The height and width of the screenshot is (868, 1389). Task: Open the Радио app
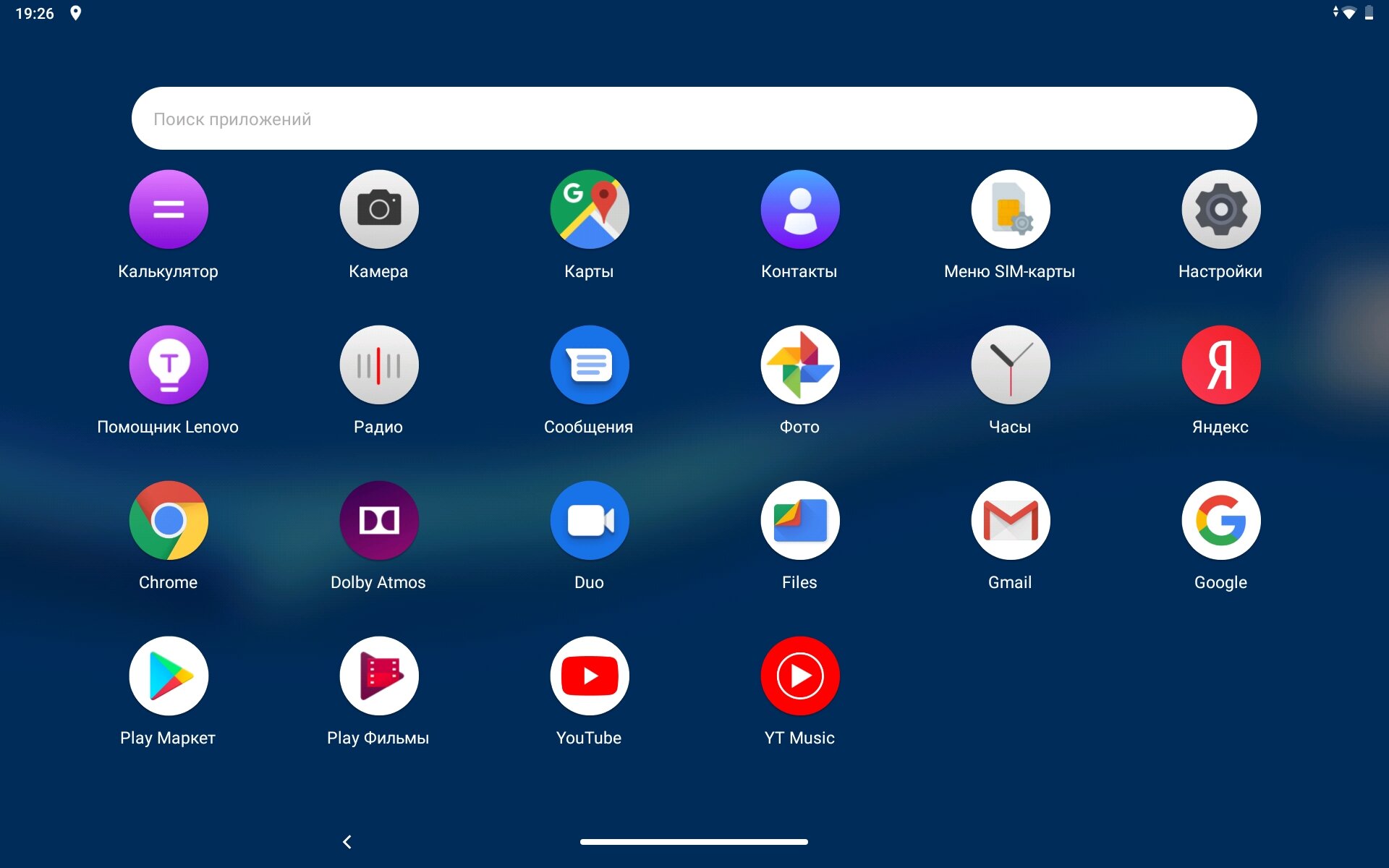pyautogui.click(x=379, y=365)
